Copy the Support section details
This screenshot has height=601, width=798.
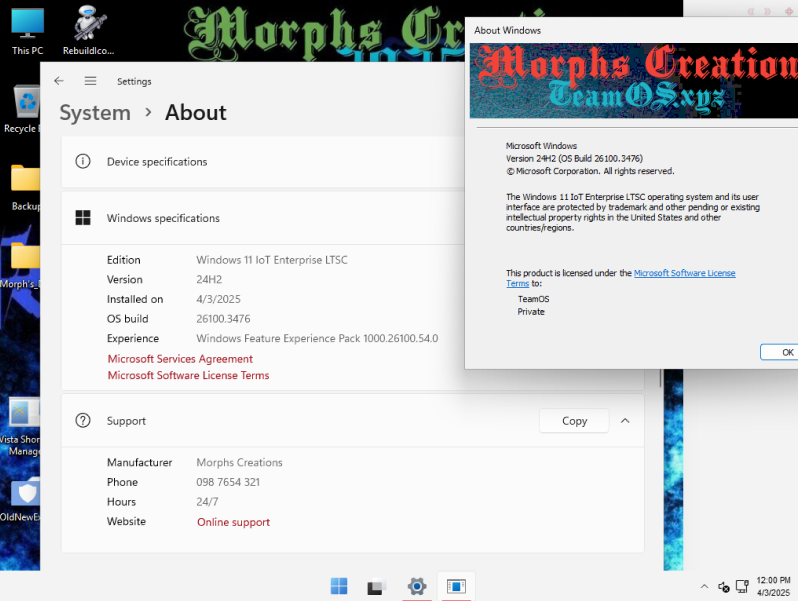pos(574,421)
